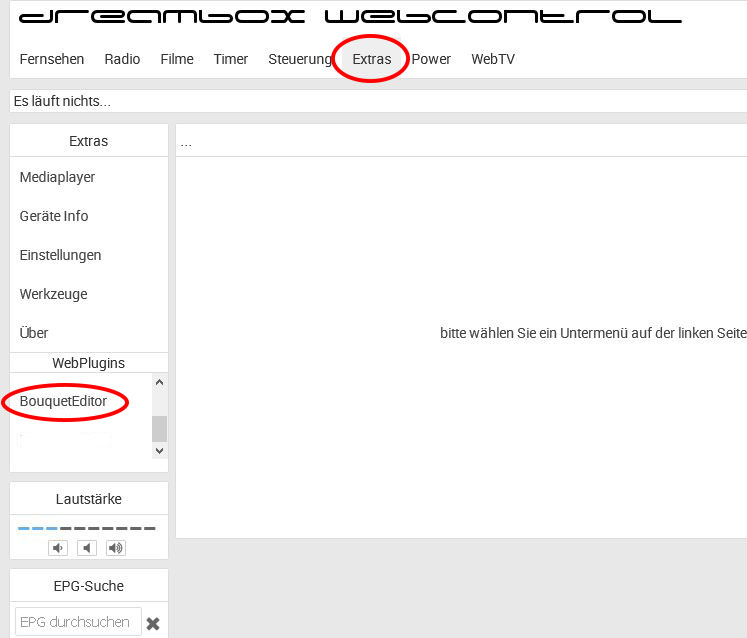747x638 pixels.
Task: Go to the Timer menu
Action: [x=230, y=59]
